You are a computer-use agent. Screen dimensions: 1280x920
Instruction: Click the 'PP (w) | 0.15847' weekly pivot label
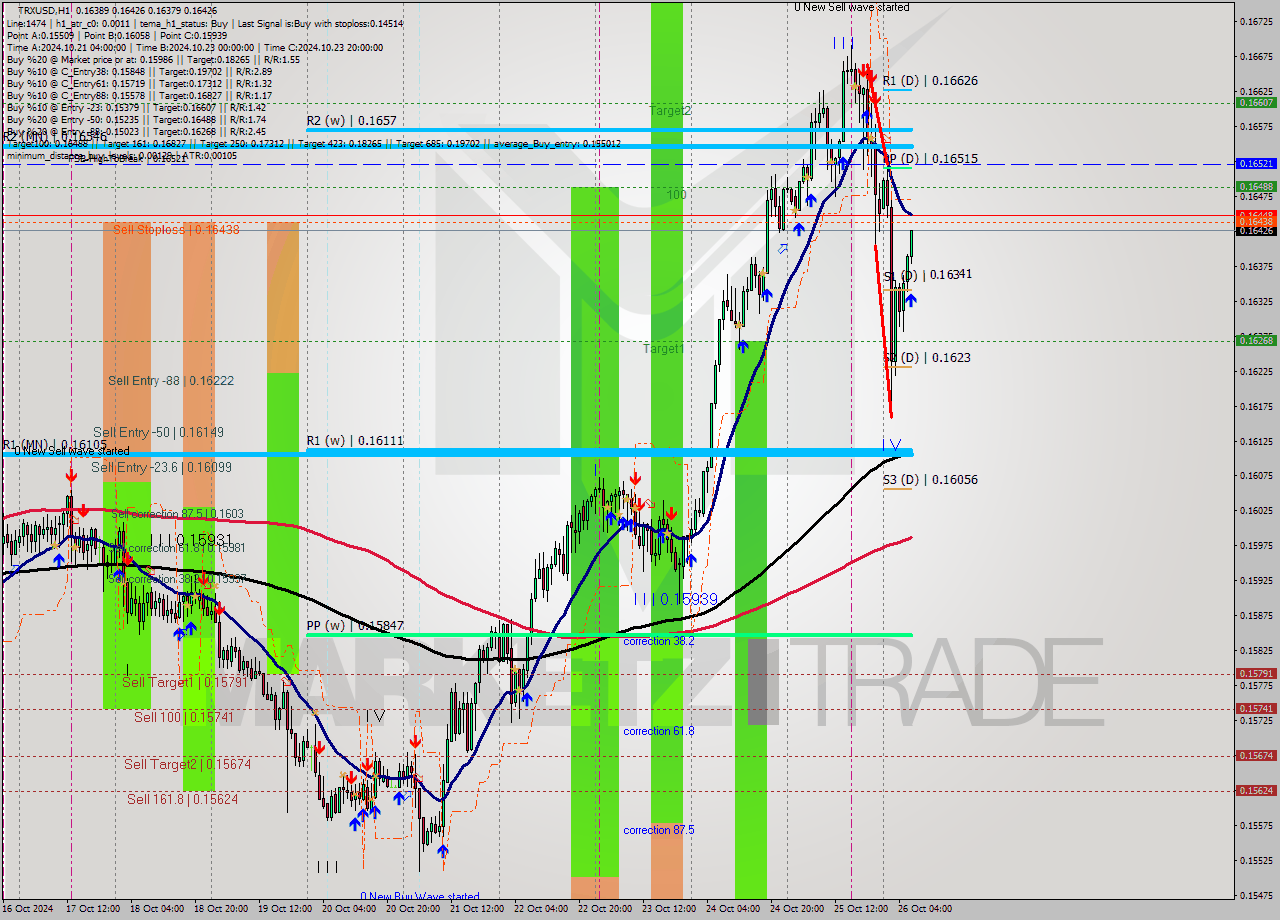pos(355,625)
